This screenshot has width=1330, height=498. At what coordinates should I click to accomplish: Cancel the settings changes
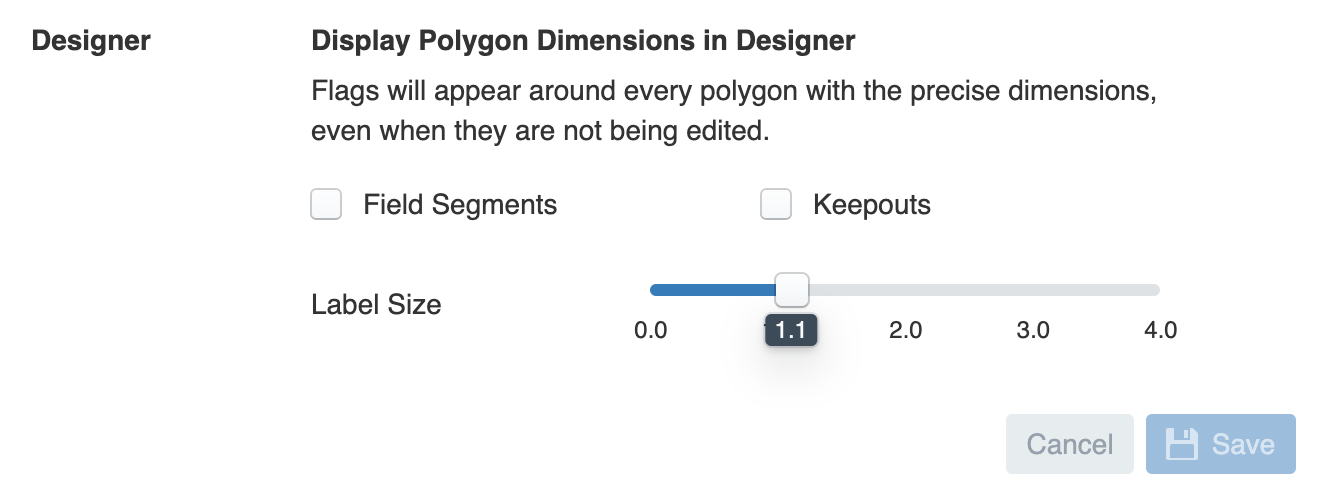coord(1070,444)
